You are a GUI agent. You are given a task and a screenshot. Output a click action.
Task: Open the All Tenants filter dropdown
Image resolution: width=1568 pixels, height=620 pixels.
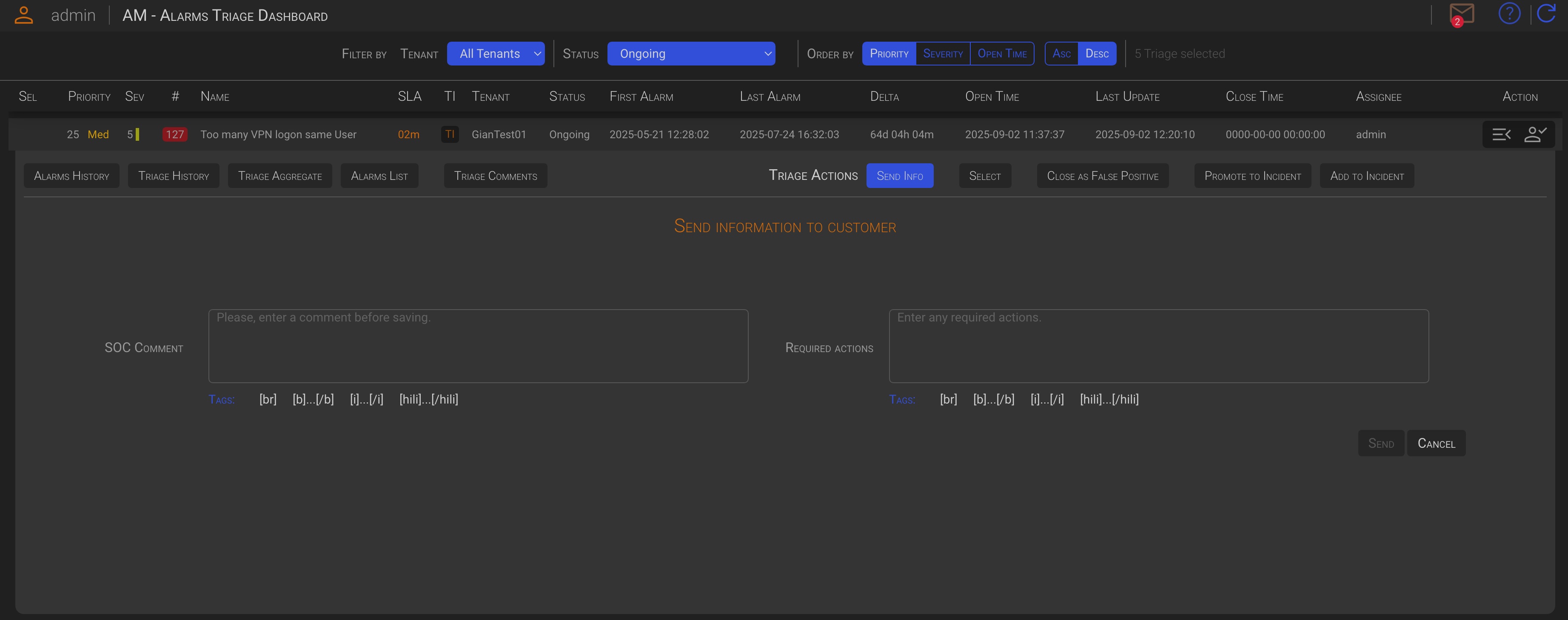(496, 54)
